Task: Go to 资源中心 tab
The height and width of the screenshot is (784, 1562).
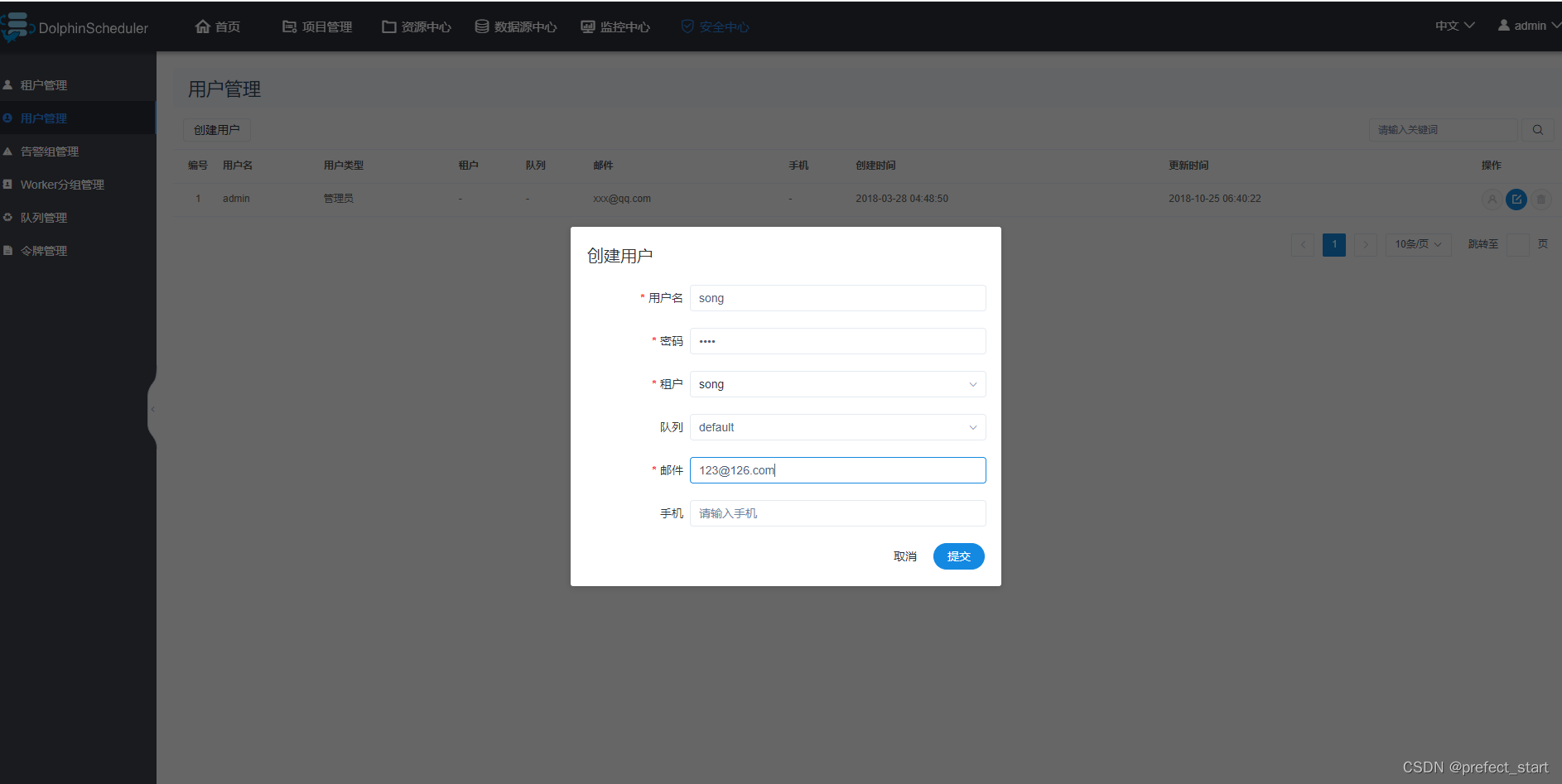Action: click(x=417, y=27)
